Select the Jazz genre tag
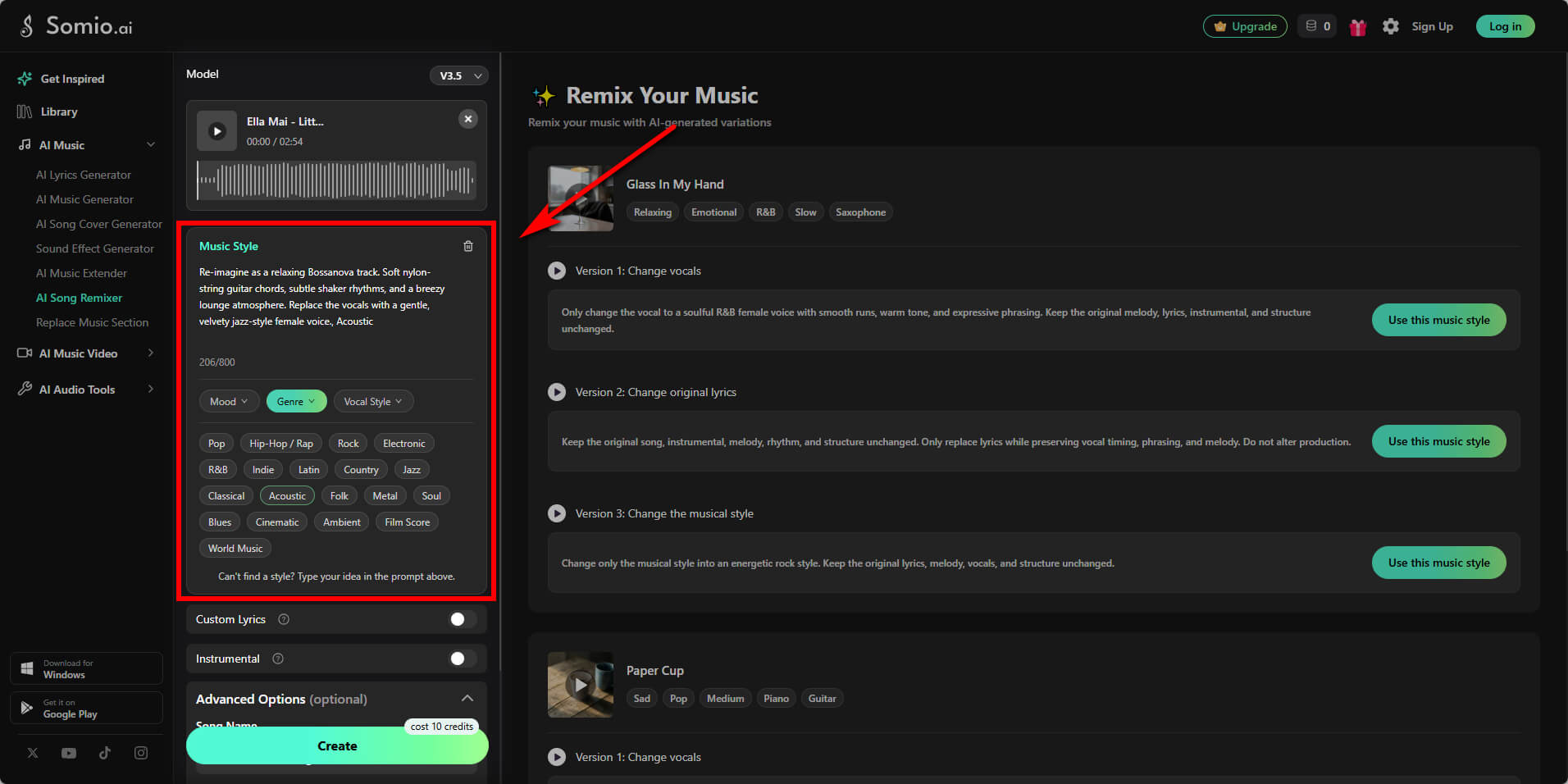 (x=412, y=470)
